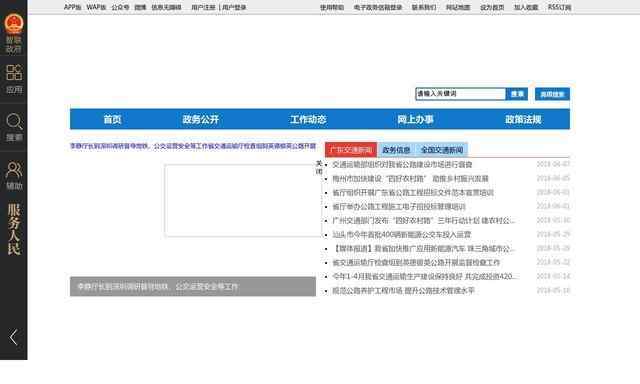Open 网站地图 in the top bar
Screen dimensions: 640x384
coord(458,7)
